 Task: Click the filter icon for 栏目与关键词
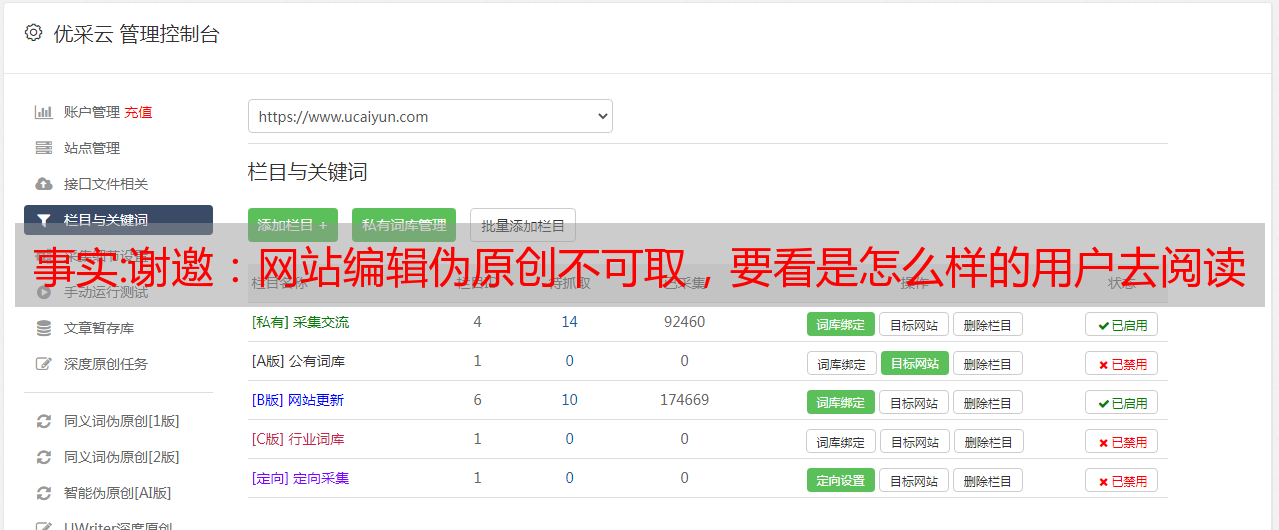click(x=43, y=220)
